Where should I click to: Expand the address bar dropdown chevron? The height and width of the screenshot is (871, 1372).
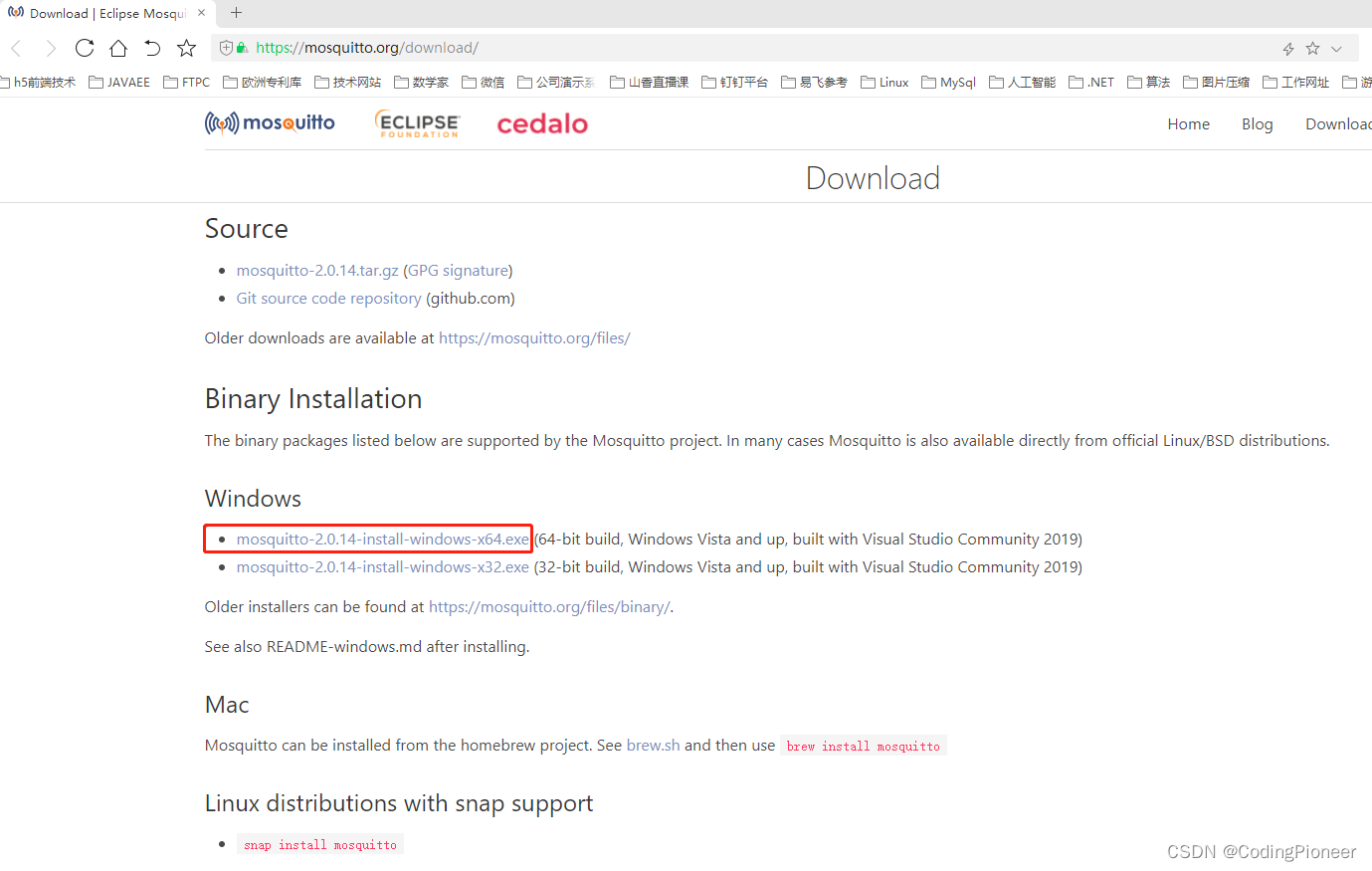(1336, 49)
